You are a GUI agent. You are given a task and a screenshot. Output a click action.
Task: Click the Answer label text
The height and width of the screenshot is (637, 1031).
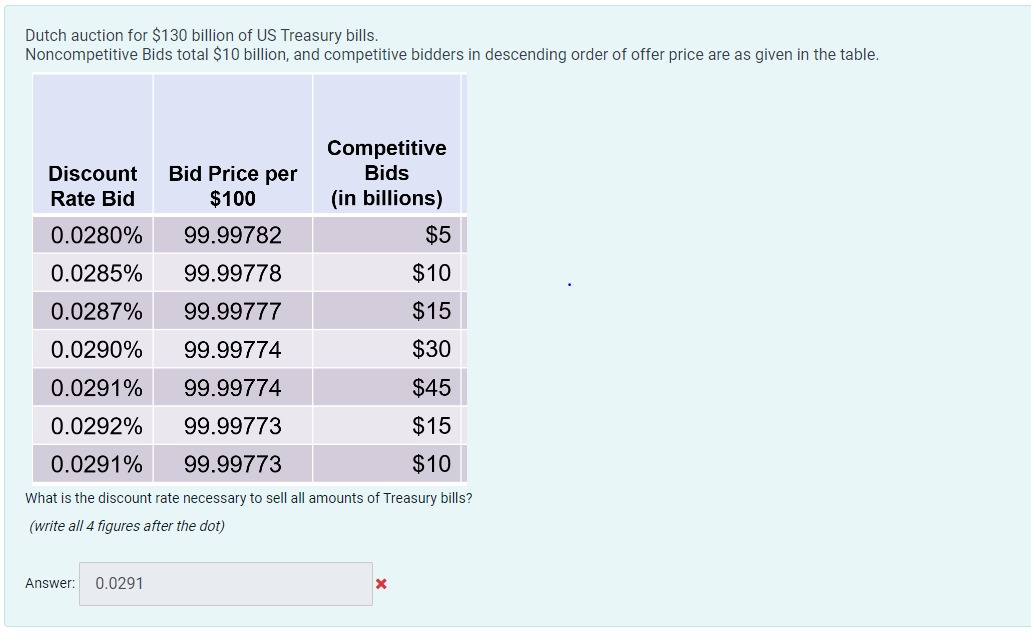pyautogui.click(x=49, y=583)
